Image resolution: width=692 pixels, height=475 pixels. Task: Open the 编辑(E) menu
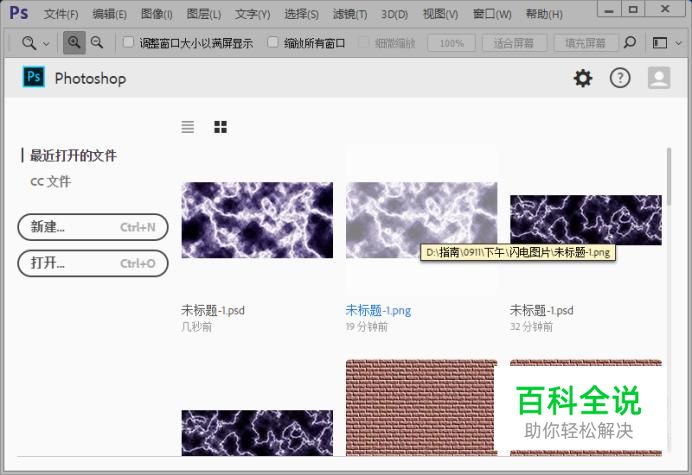[x=109, y=14]
